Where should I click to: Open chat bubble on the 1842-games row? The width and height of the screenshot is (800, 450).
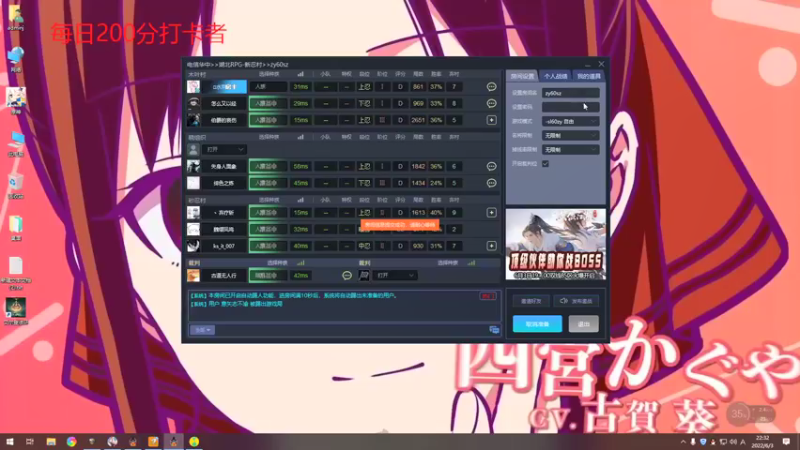(491, 166)
